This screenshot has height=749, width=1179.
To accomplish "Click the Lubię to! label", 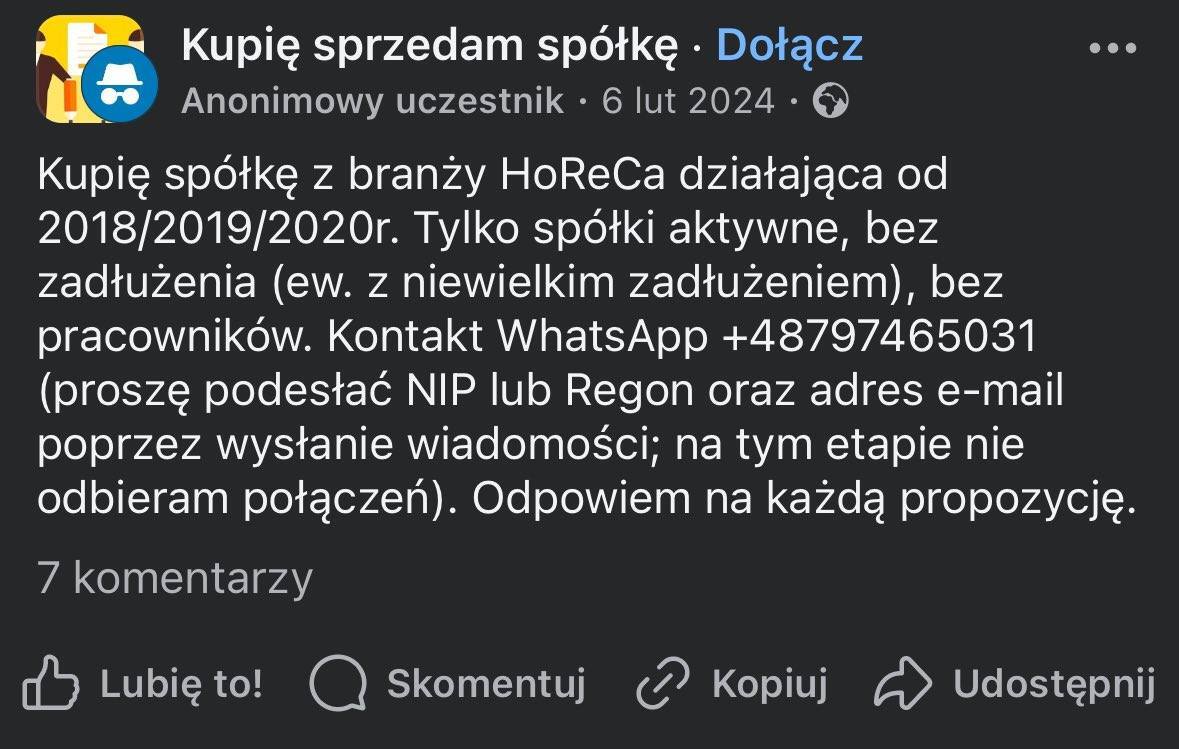I will [178, 684].
